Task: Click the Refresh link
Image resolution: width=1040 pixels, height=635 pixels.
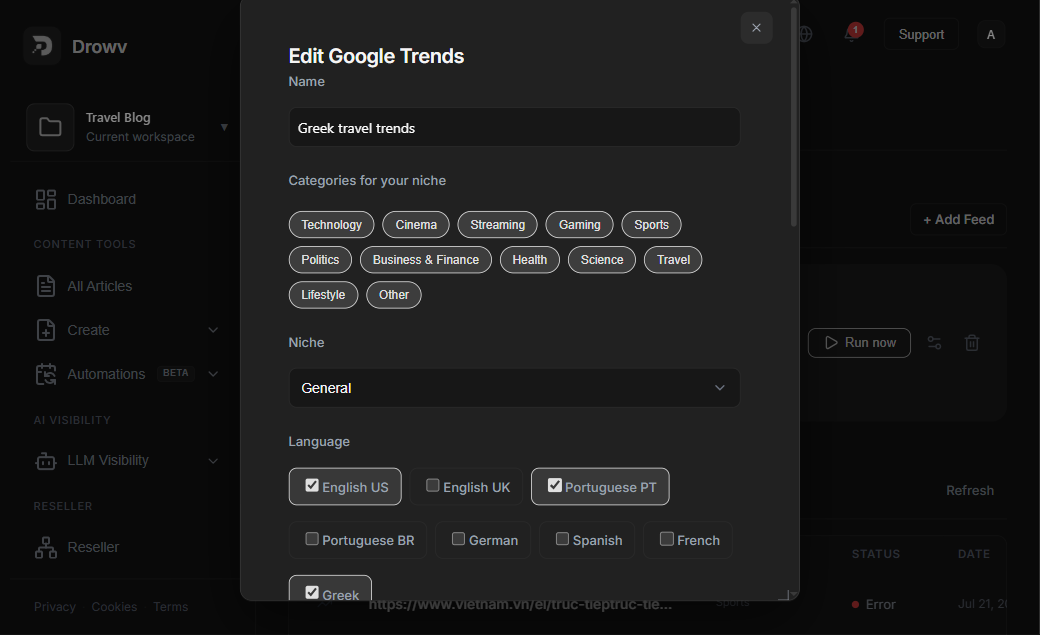Action: pyautogui.click(x=970, y=490)
